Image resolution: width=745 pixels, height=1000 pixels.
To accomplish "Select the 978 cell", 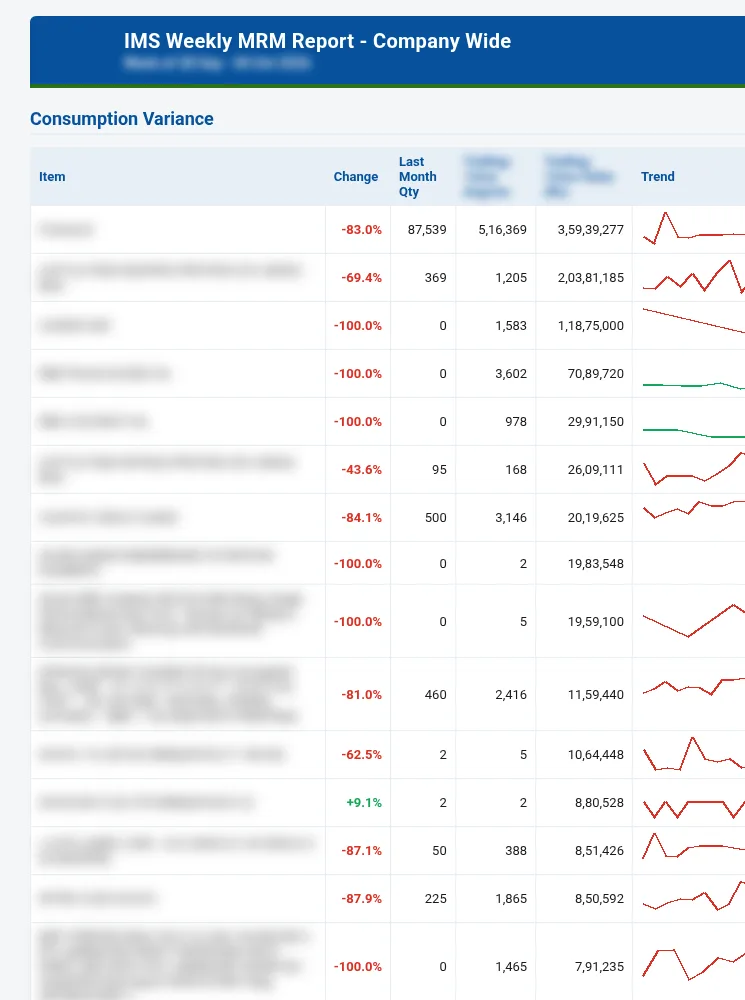I will point(516,421).
